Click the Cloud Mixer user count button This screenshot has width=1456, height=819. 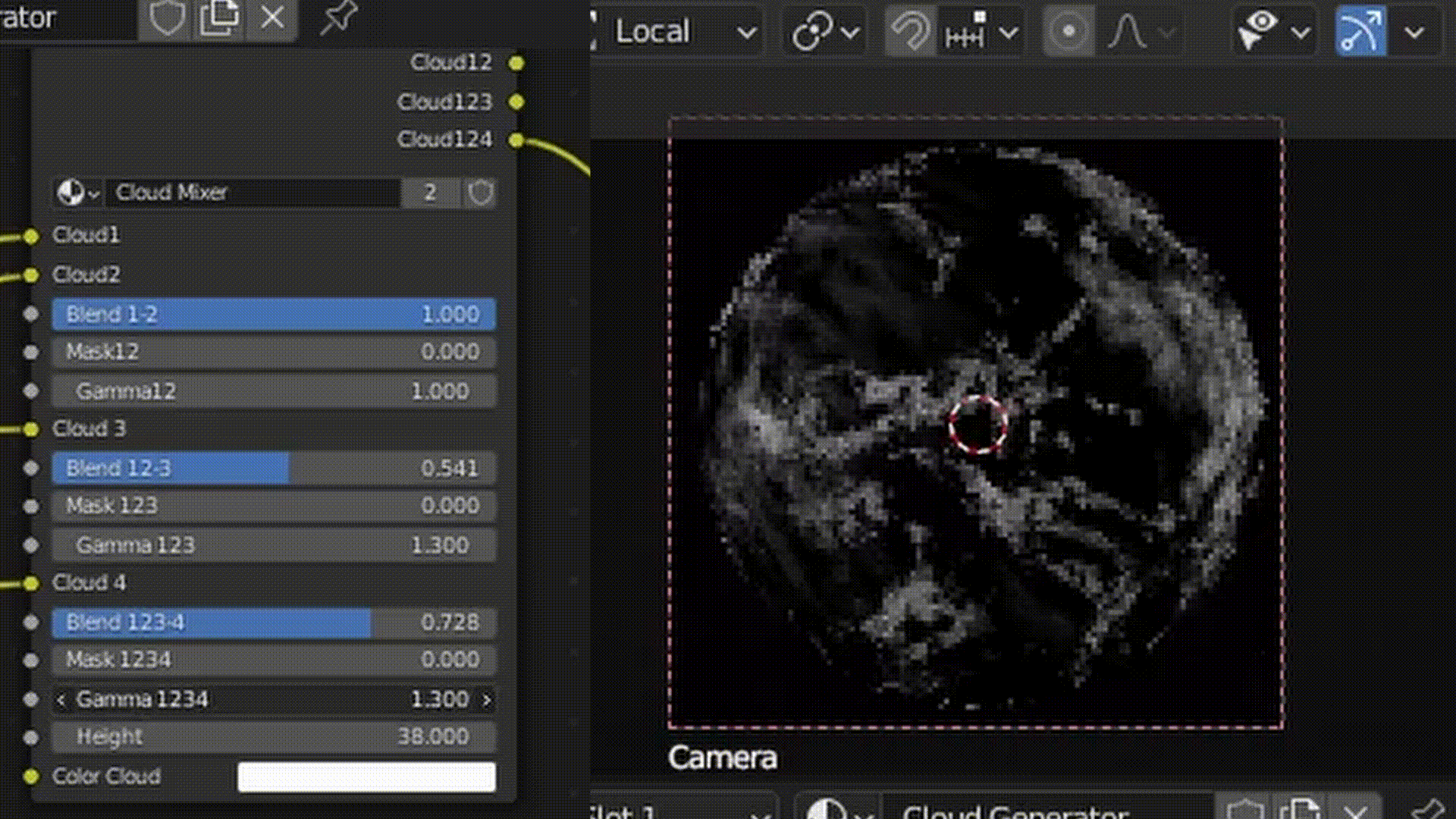click(x=430, y=193)
